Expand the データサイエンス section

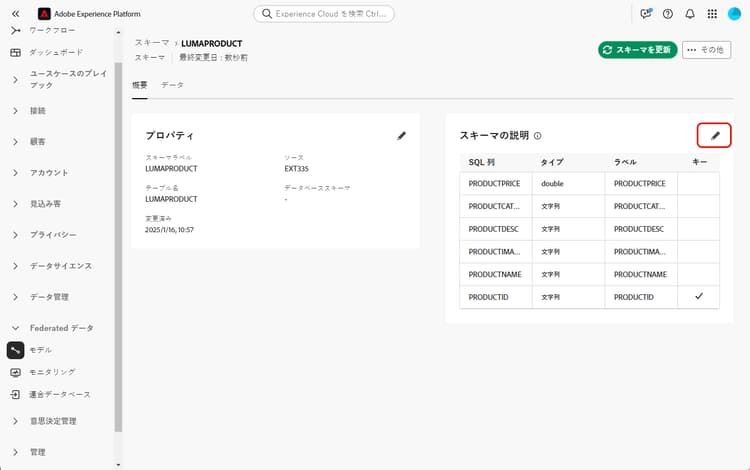tap(15, 266)
